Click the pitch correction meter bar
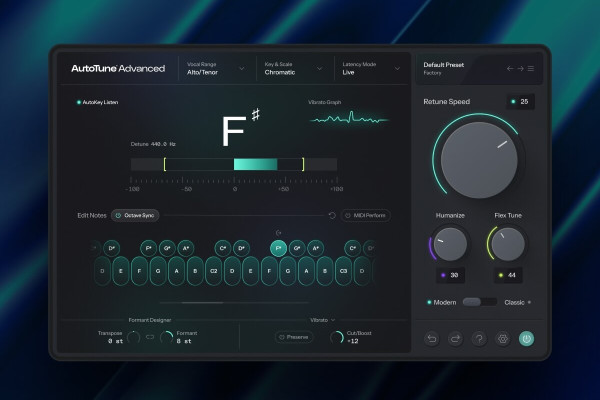 [x=234, y=164]
